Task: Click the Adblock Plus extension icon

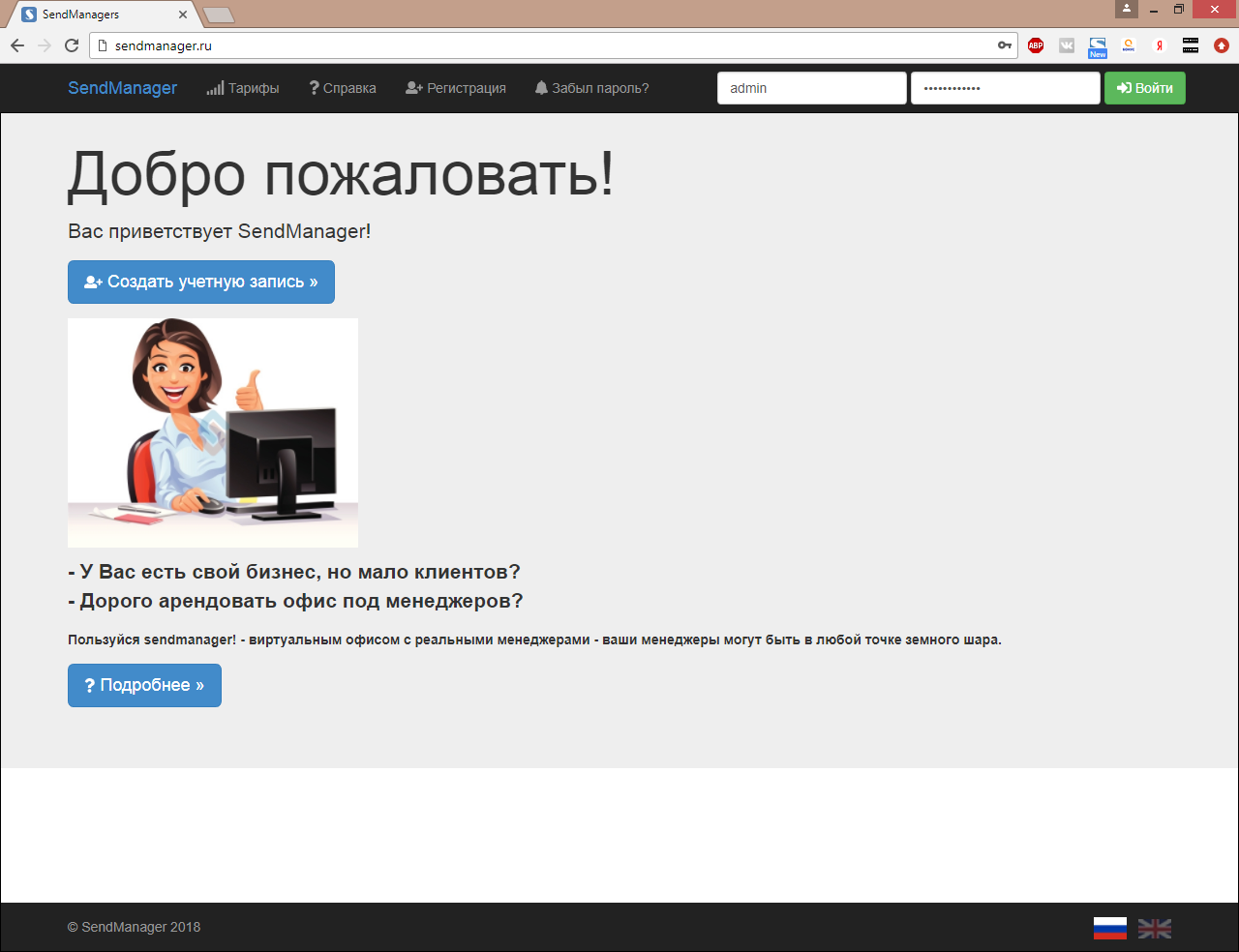Action: tap(1036, 45)
